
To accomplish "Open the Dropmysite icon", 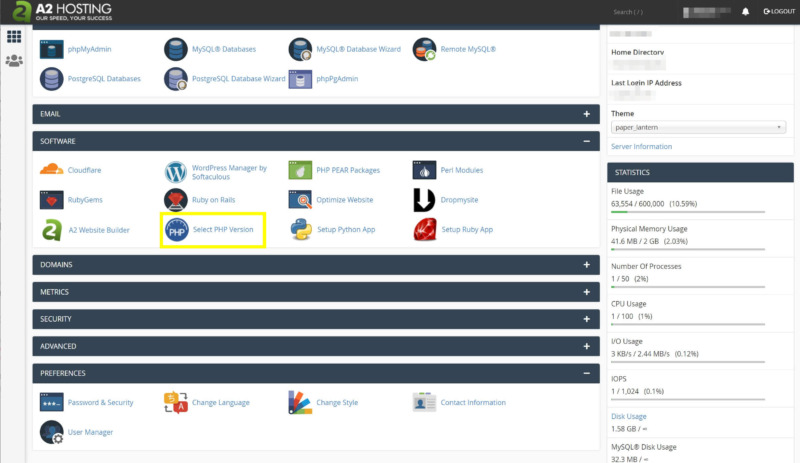I will pyautogui.click(x=425, y=200).
